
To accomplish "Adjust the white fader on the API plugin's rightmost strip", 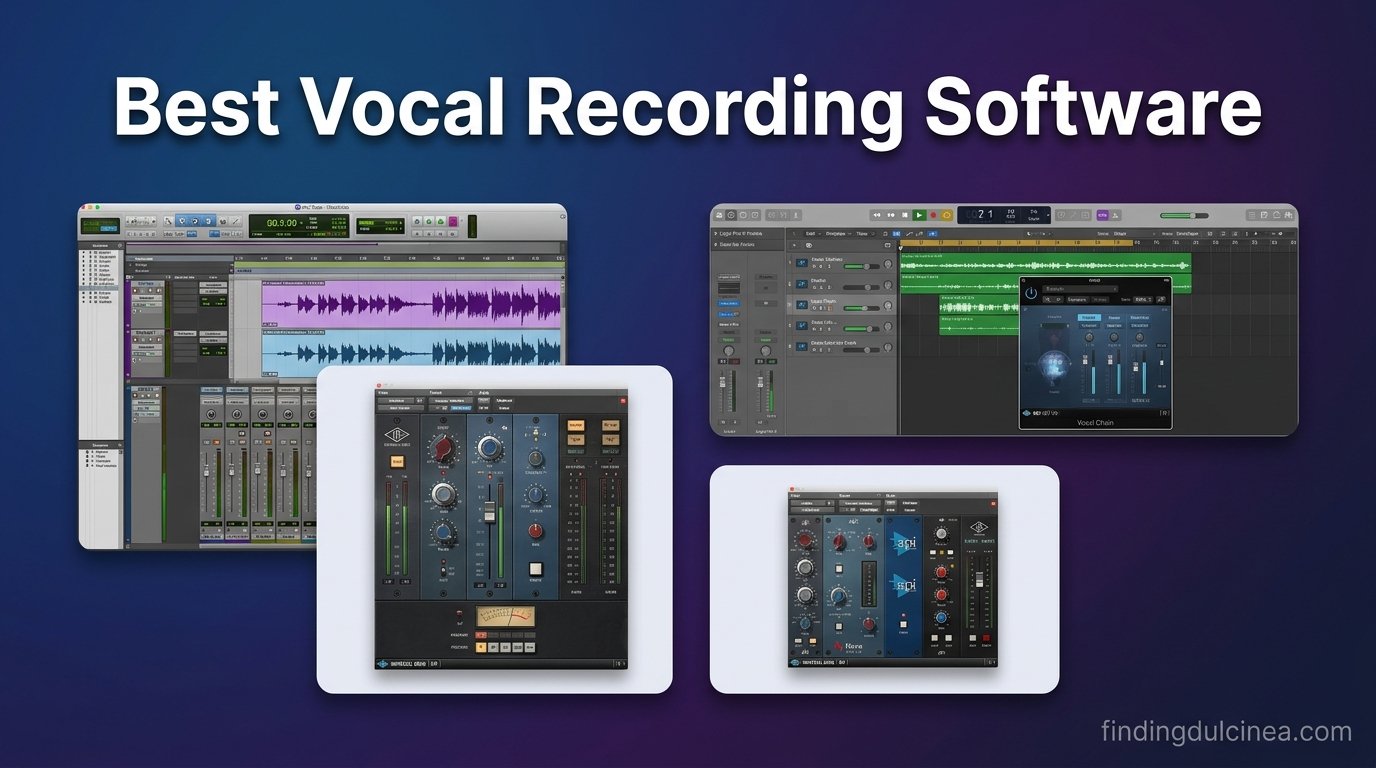I will tap(979, 580).
